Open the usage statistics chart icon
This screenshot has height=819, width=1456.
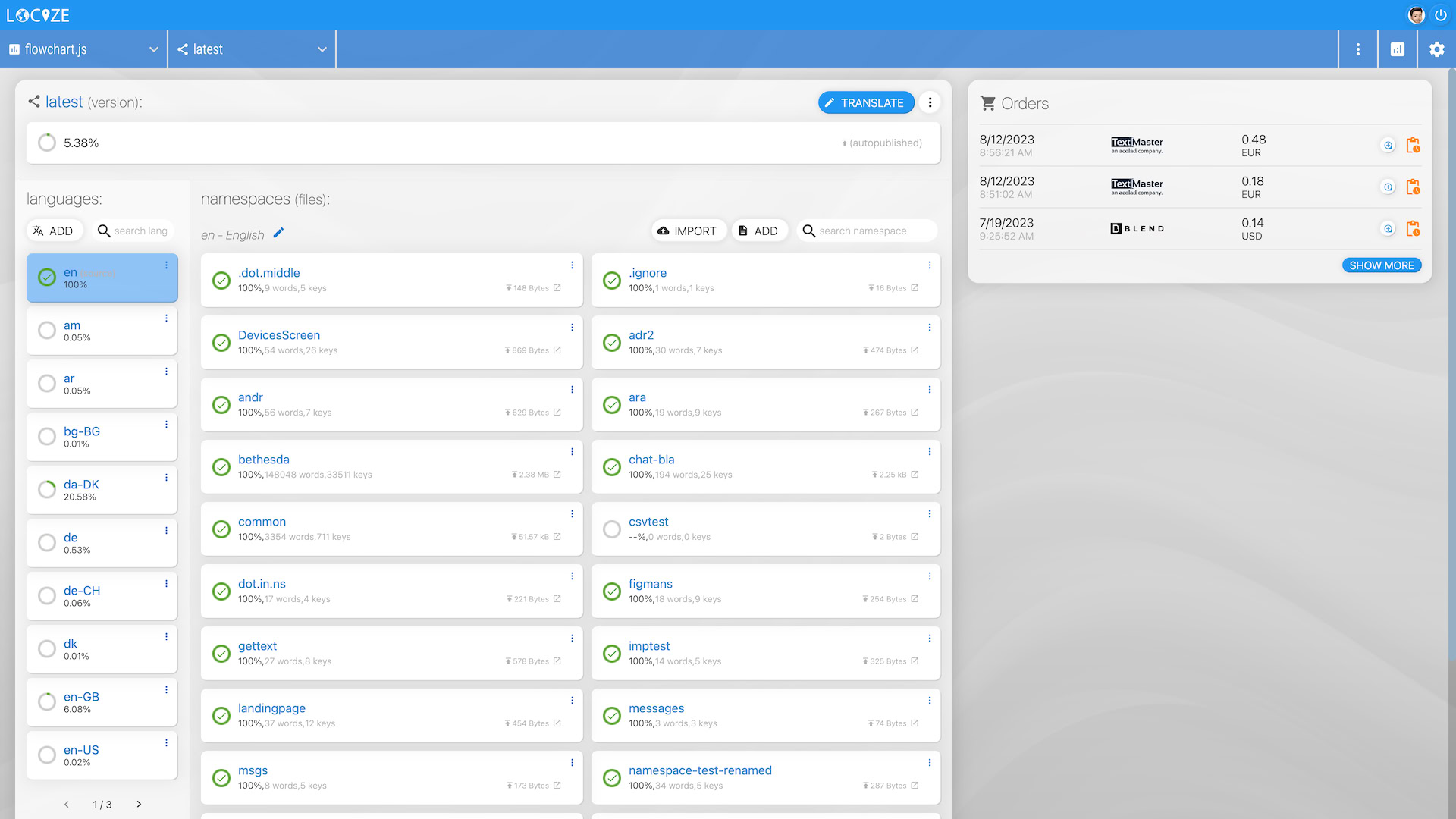1398,49
